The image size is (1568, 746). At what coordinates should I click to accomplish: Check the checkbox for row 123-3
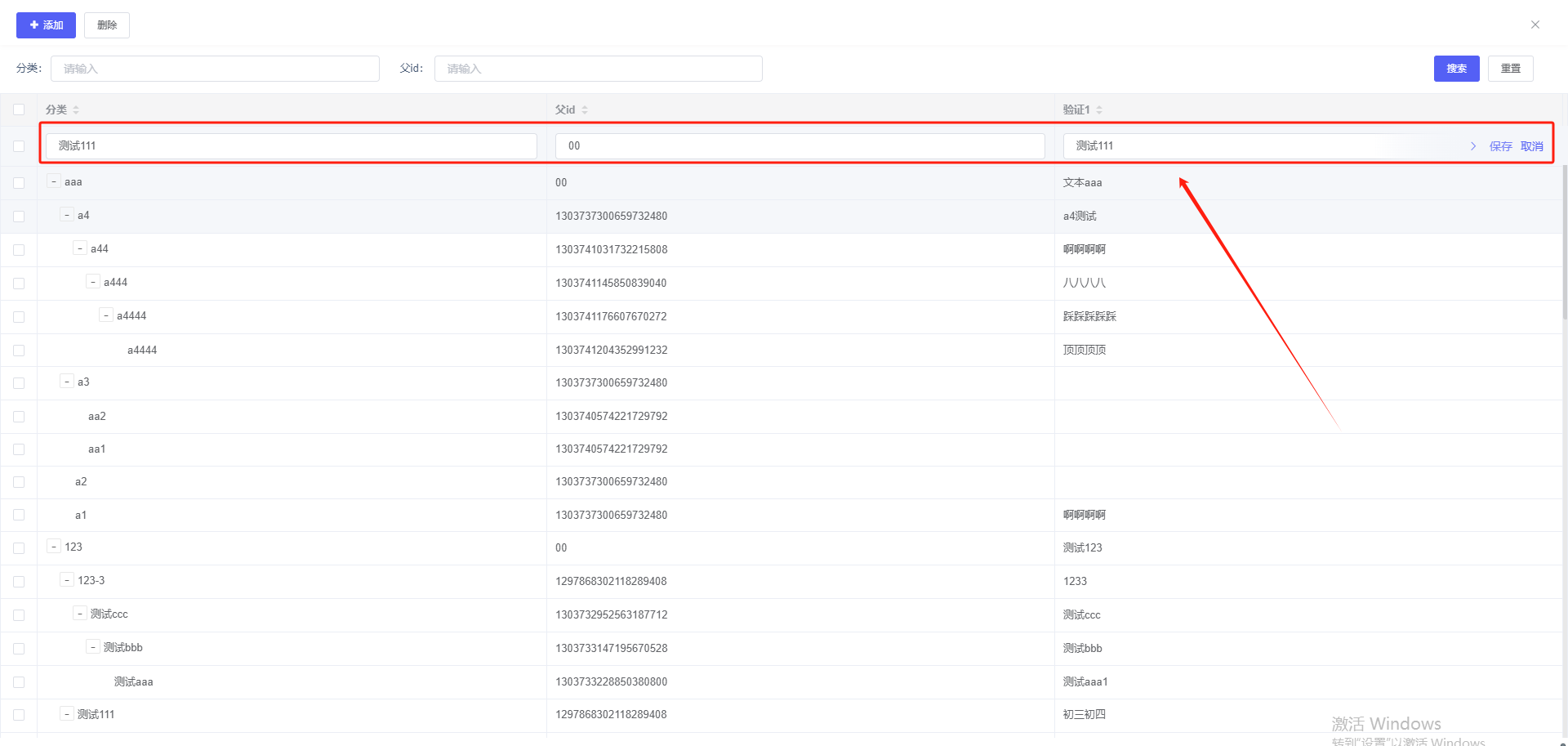click(x=19, y=582)
